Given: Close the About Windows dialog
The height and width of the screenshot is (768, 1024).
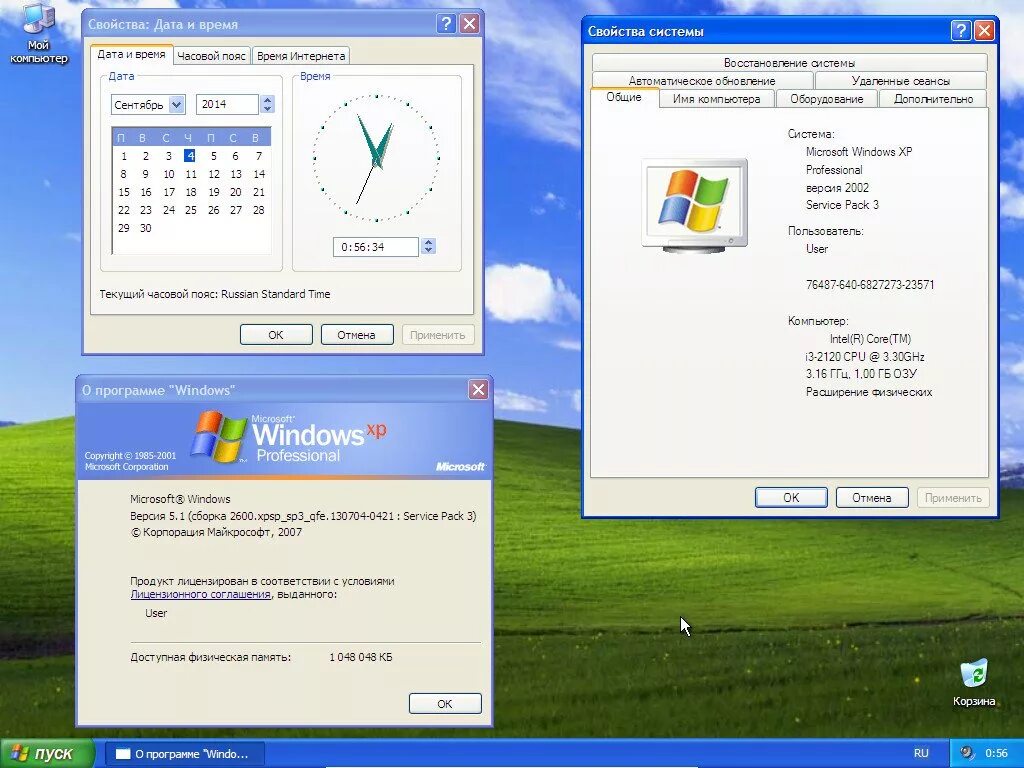Looking at the screenshot, I should coord(478,390).
